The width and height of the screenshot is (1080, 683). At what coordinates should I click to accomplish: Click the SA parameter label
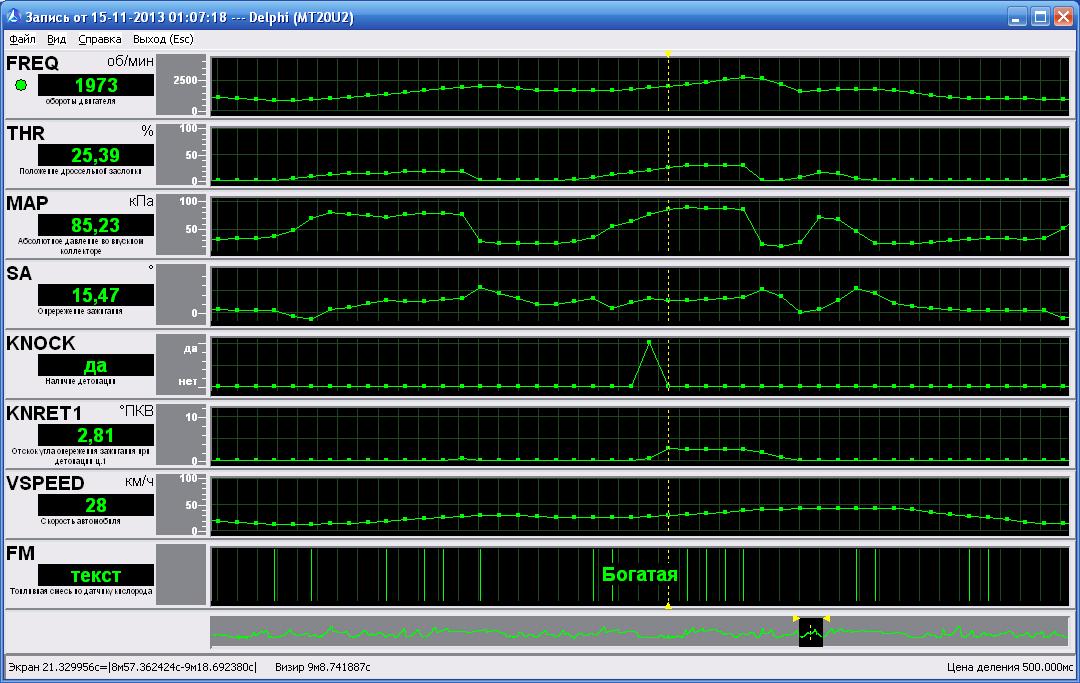click(x=19, y=273)
